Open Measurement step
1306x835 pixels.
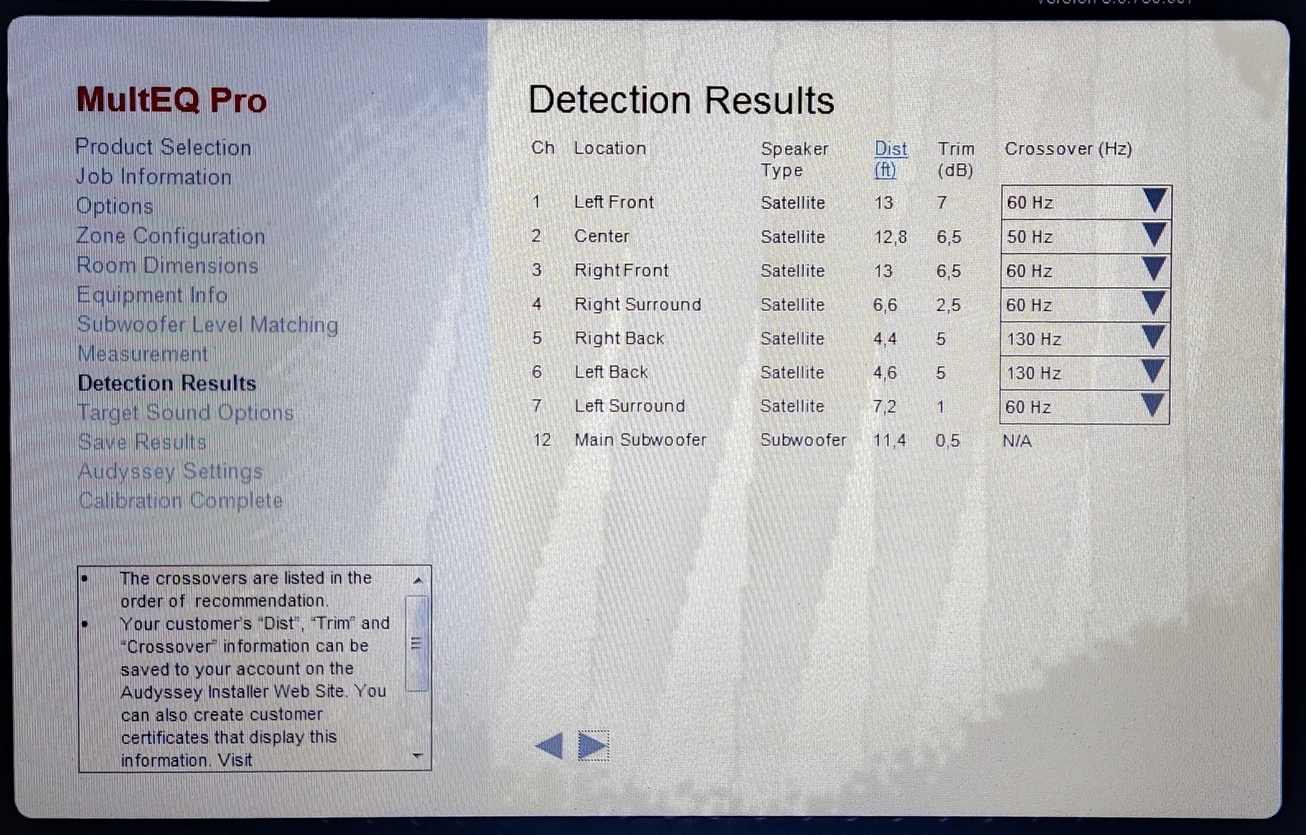click(x=143, y=354)
